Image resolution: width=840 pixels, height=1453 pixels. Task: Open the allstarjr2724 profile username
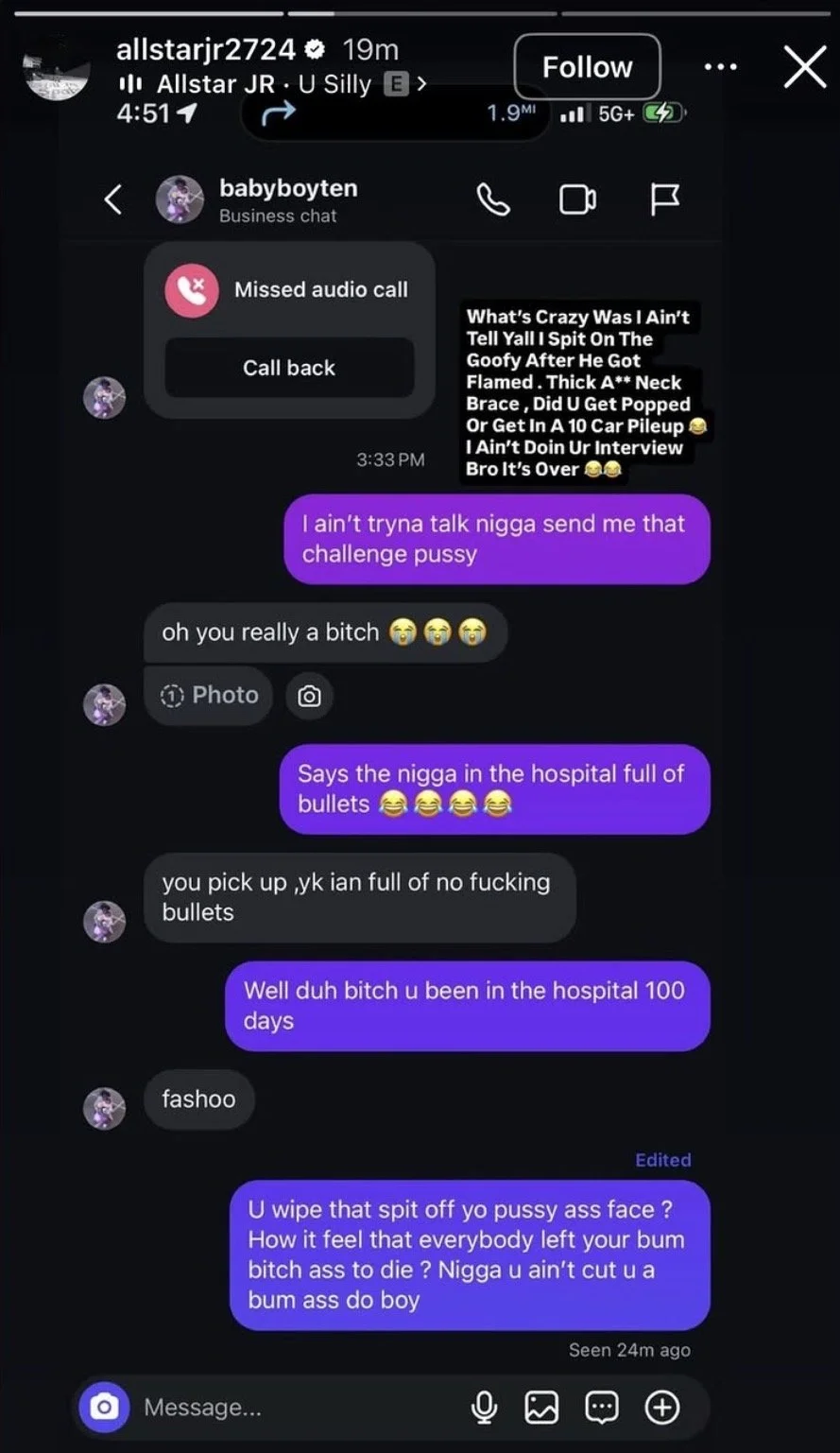(x=206, y=49)
